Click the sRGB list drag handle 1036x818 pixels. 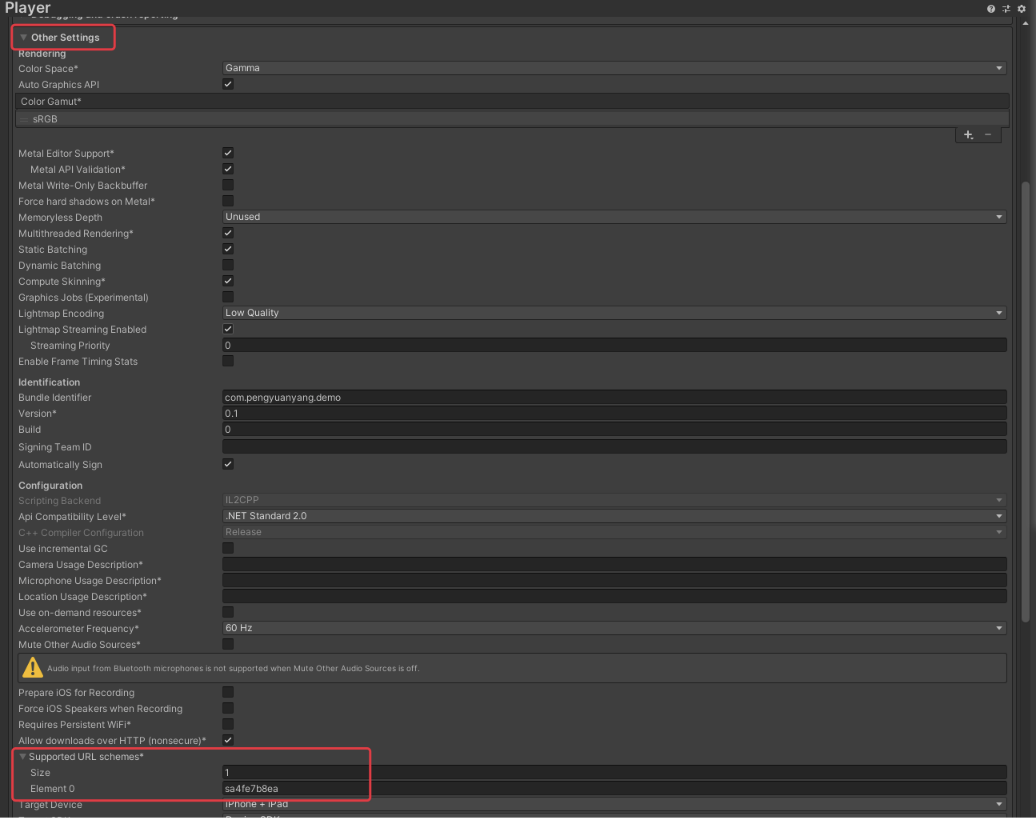tap(24, 120)
